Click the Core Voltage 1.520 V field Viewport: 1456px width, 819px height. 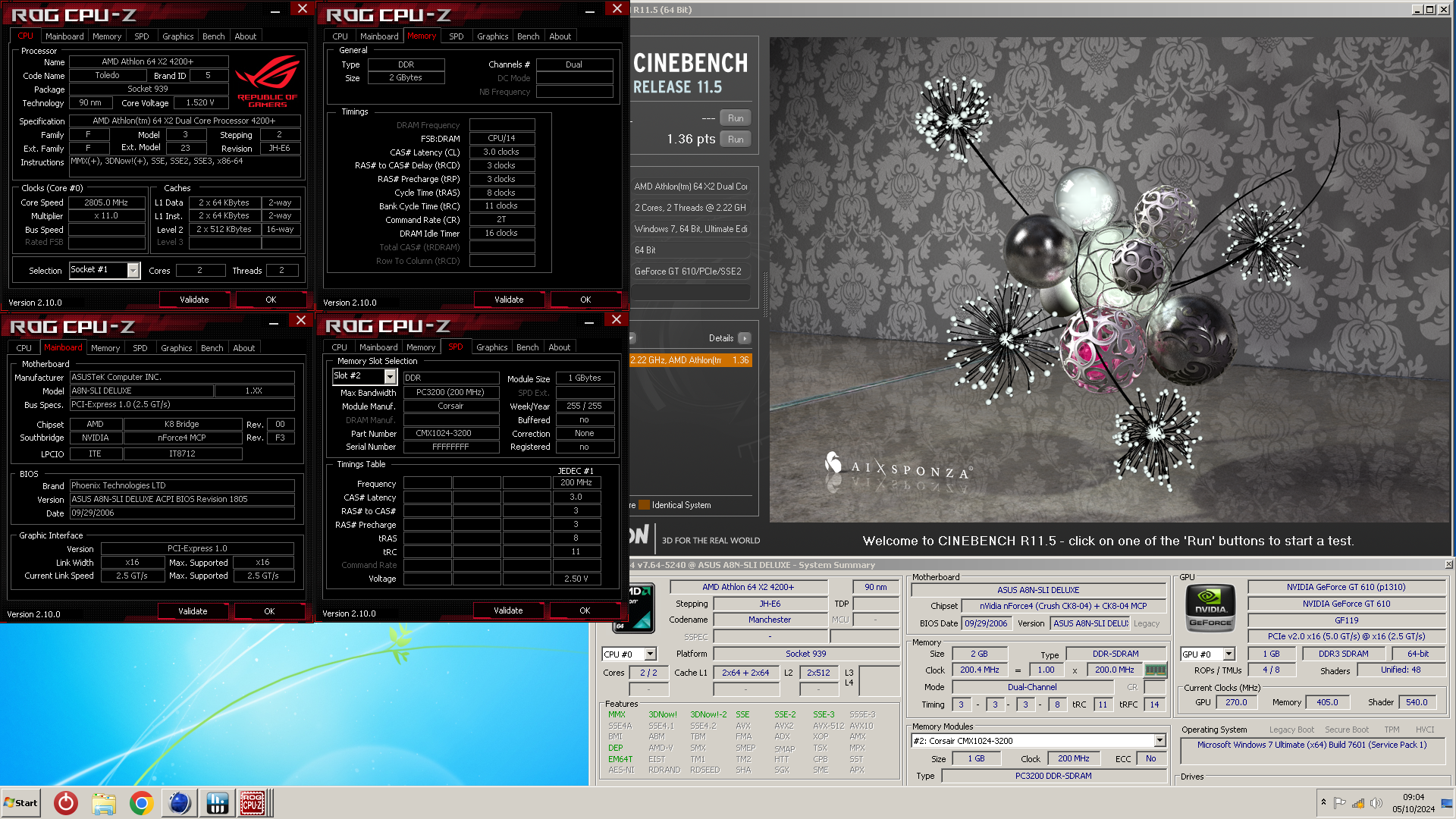coord(200,102)
